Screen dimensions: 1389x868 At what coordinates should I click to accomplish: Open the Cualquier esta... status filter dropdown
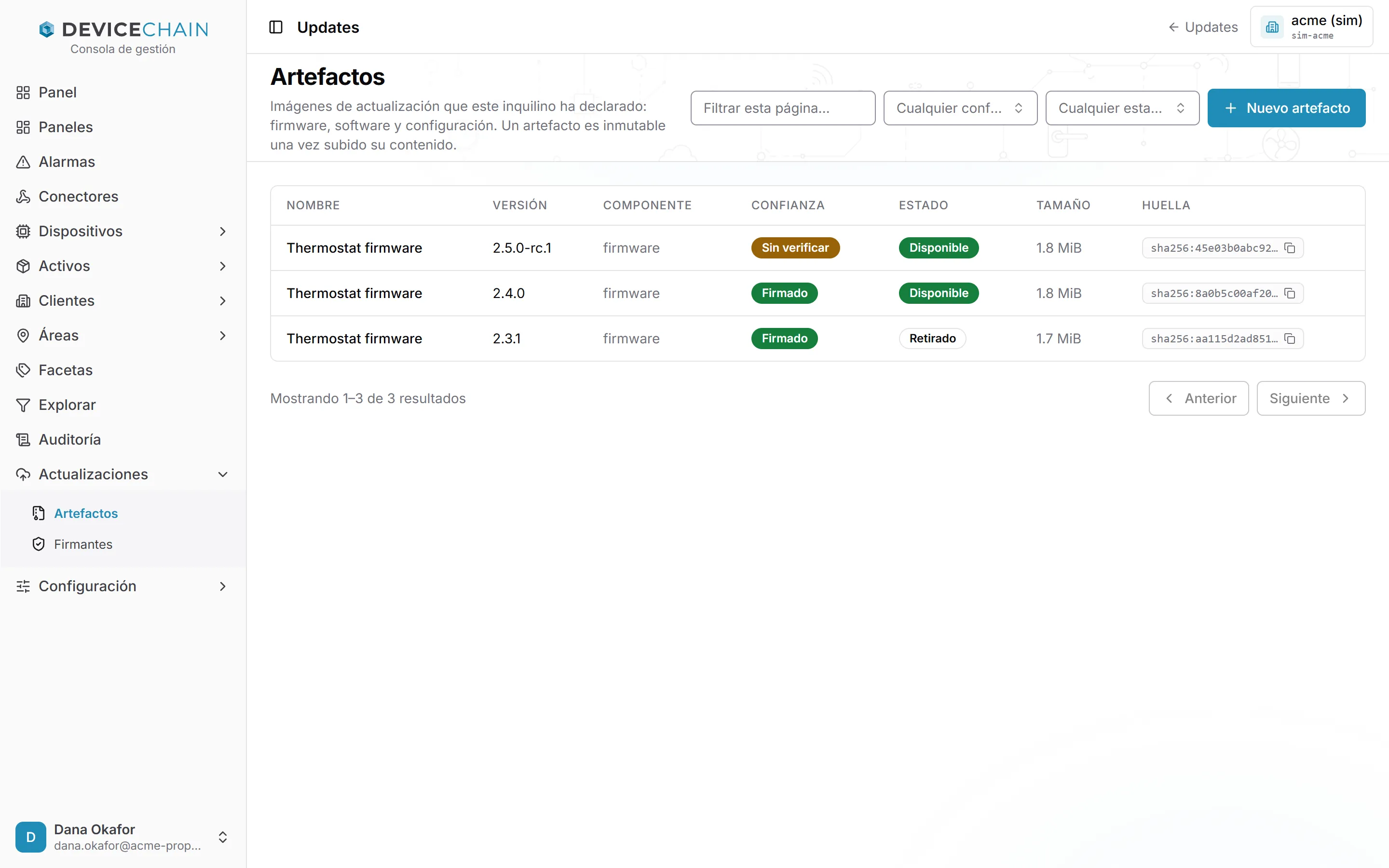(1122, 108)
